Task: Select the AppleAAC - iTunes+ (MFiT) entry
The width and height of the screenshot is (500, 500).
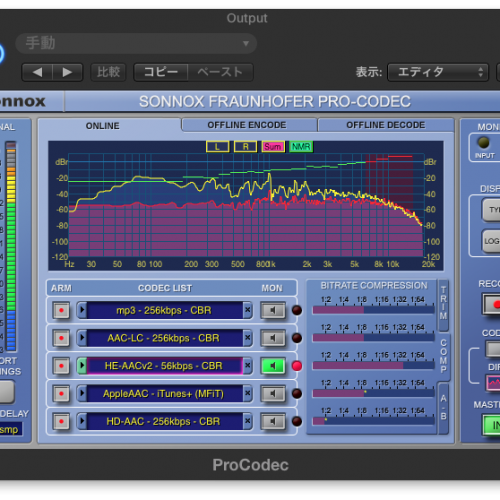Action: [x=165, y=394]
